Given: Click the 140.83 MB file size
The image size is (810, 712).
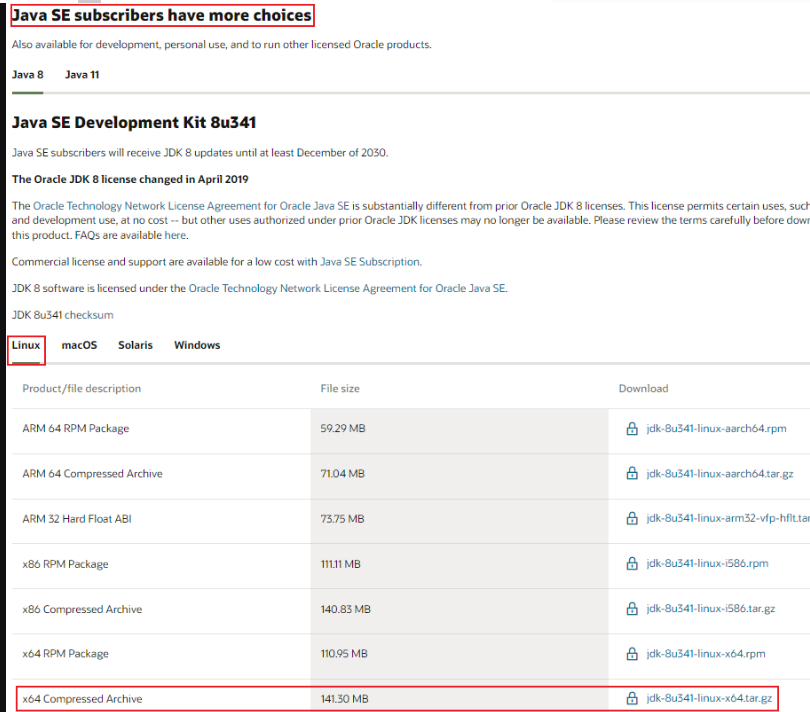Looking at the screenshot, I should (x=346, y=609).
